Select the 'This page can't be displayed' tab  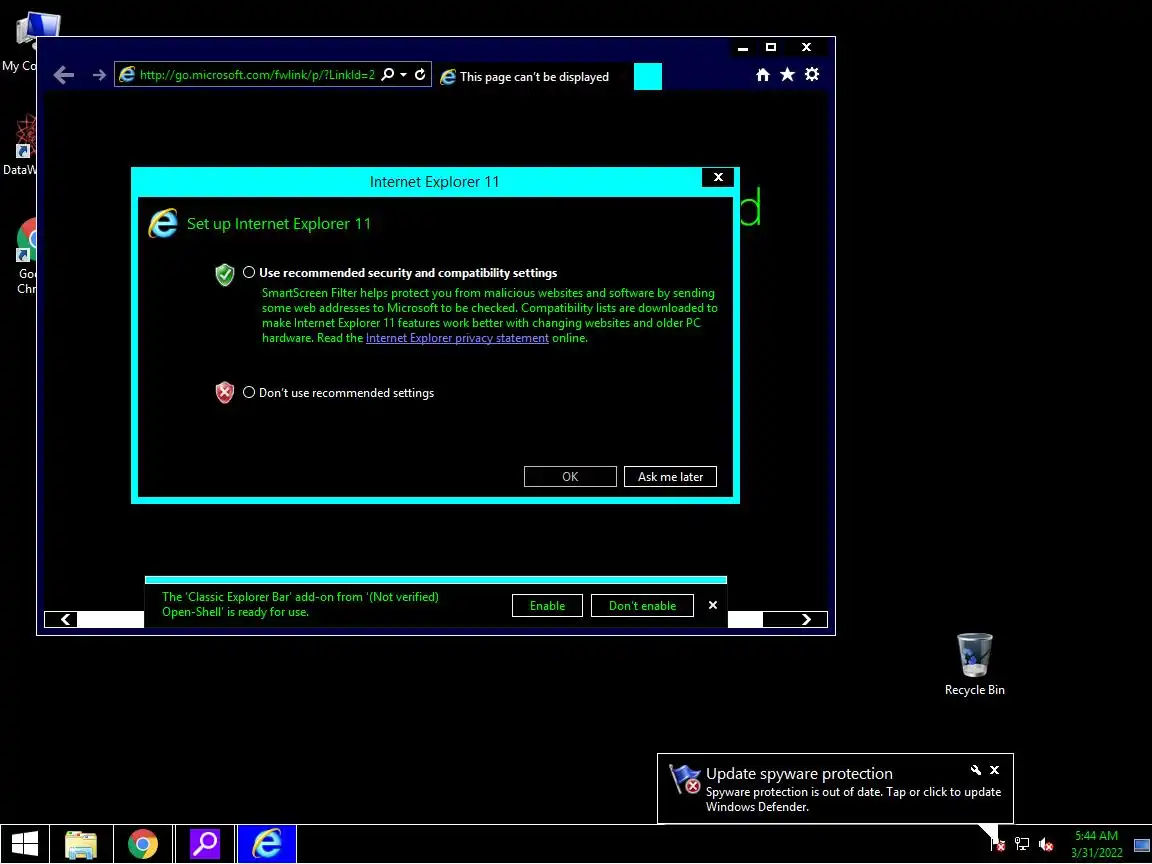(x=533, y=76)
